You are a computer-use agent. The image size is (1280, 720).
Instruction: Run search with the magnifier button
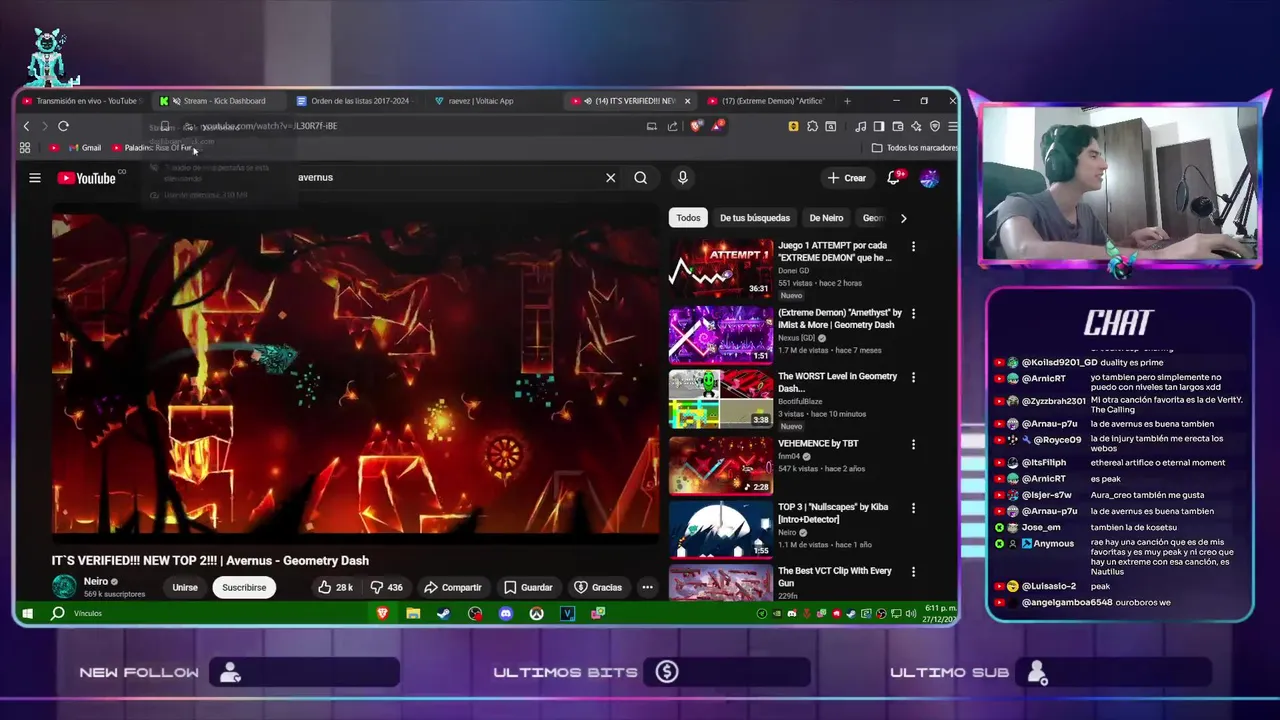pos(641,178)
